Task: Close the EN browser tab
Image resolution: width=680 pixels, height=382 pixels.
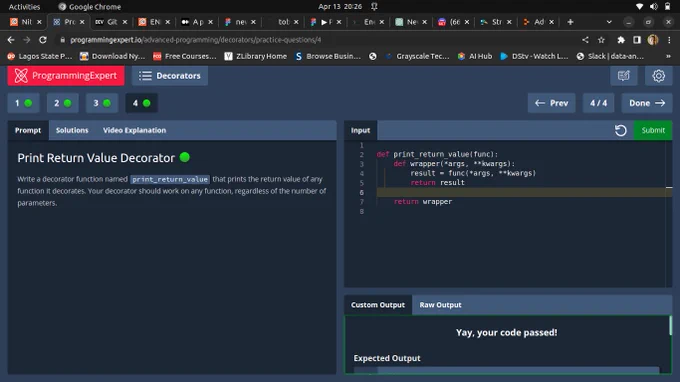Action: tap(167, 22)
